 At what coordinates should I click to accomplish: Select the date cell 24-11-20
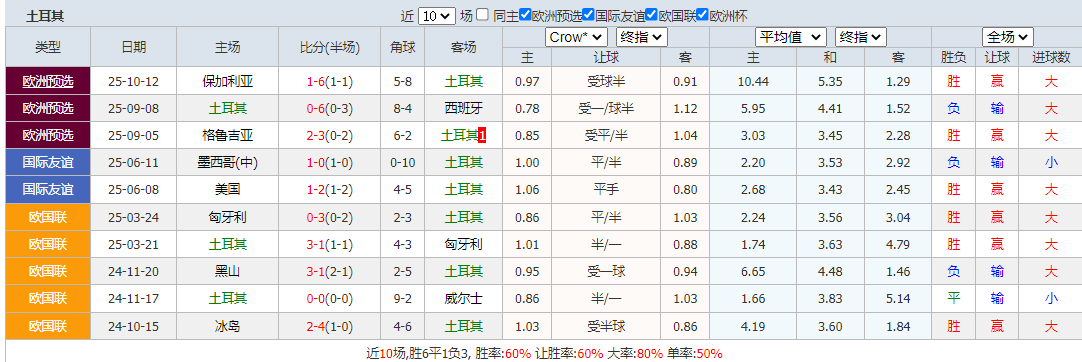tap(134, 272)
